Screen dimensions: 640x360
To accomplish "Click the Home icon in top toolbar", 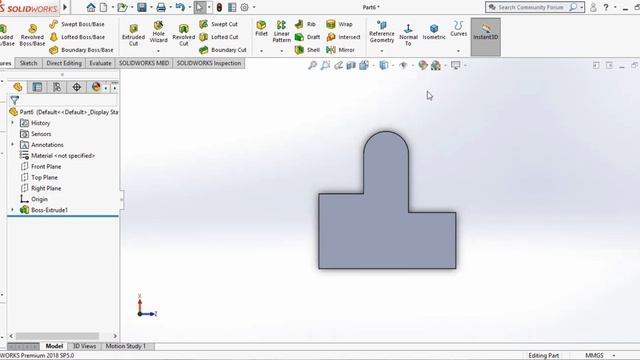I will click(x=91, y=7).
